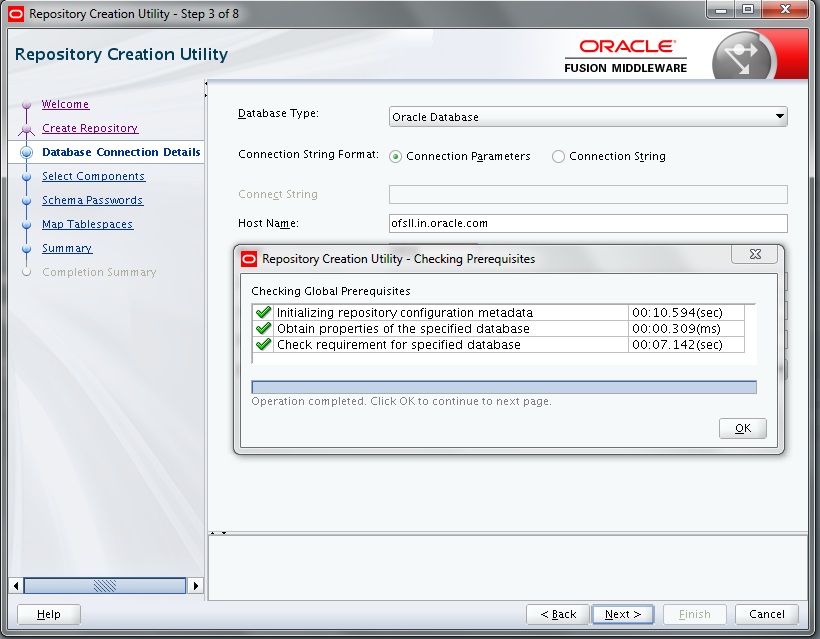Click the 'Check requirement for specified database' row
Screen dimensions: 820x639
click(498, 345)
